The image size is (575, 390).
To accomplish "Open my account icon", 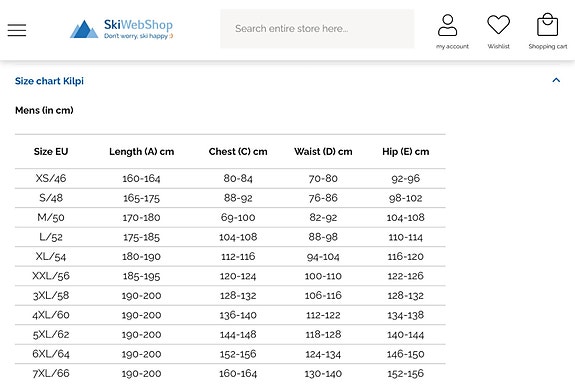I will [x=447, y=25].
